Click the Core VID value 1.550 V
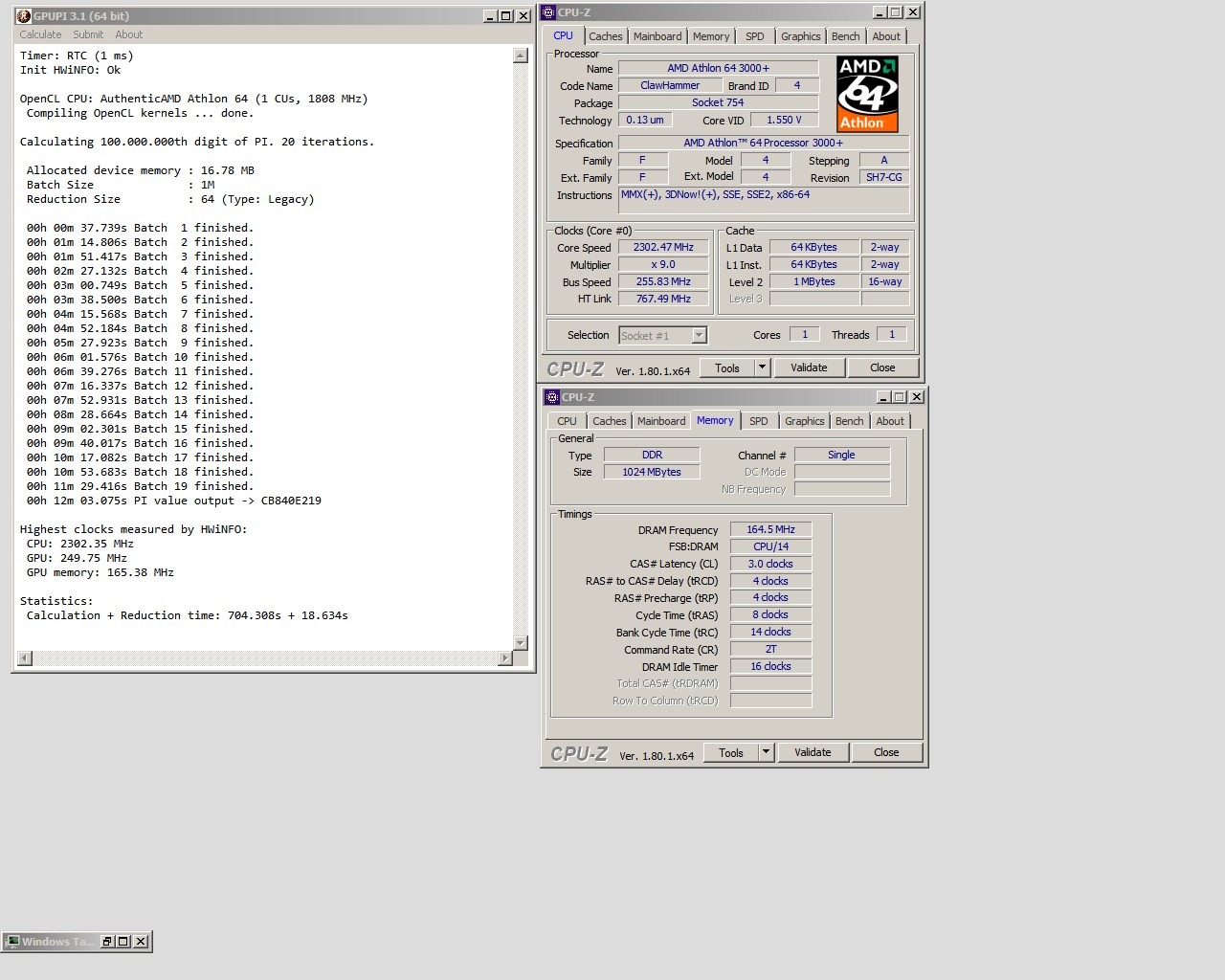The height and width of the screenshot is (980, 1225). point(784,120)
